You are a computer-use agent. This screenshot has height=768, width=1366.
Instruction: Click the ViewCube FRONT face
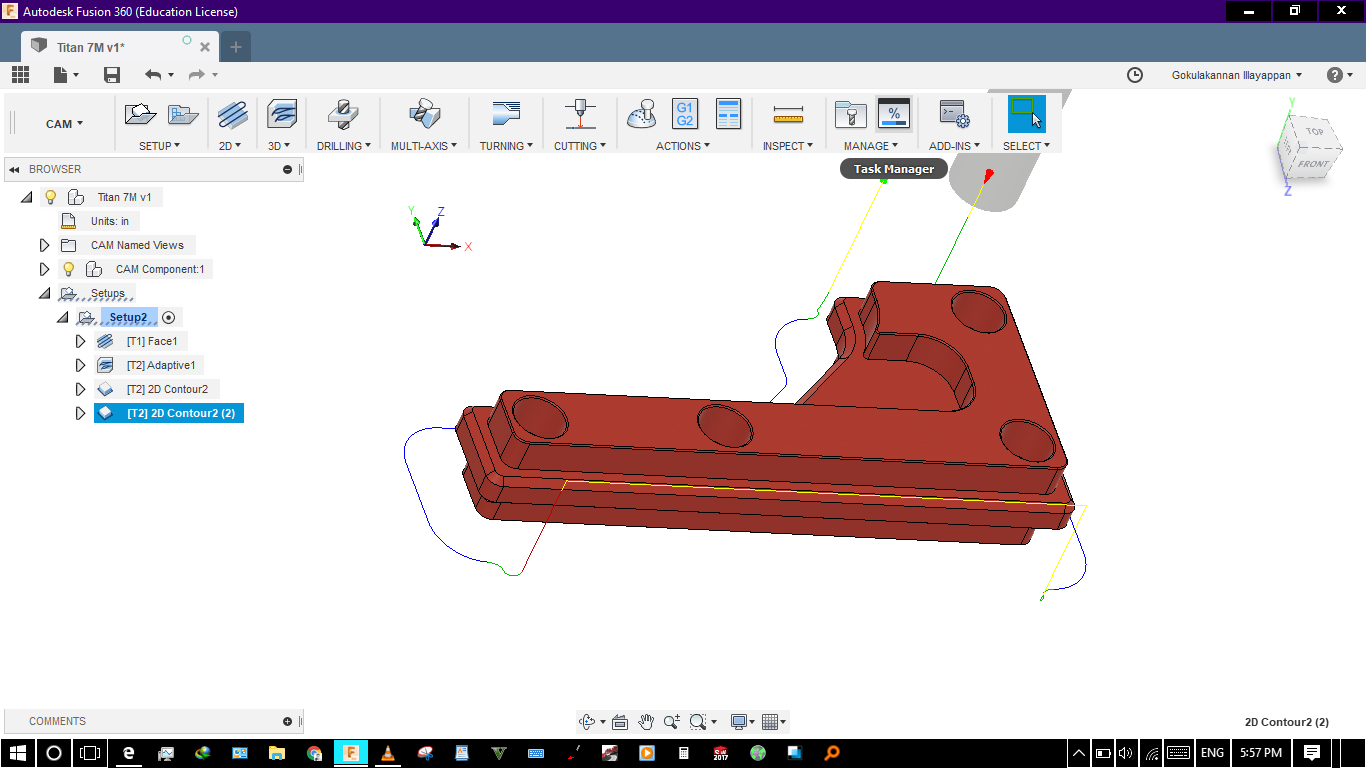tap(1313, 163)
